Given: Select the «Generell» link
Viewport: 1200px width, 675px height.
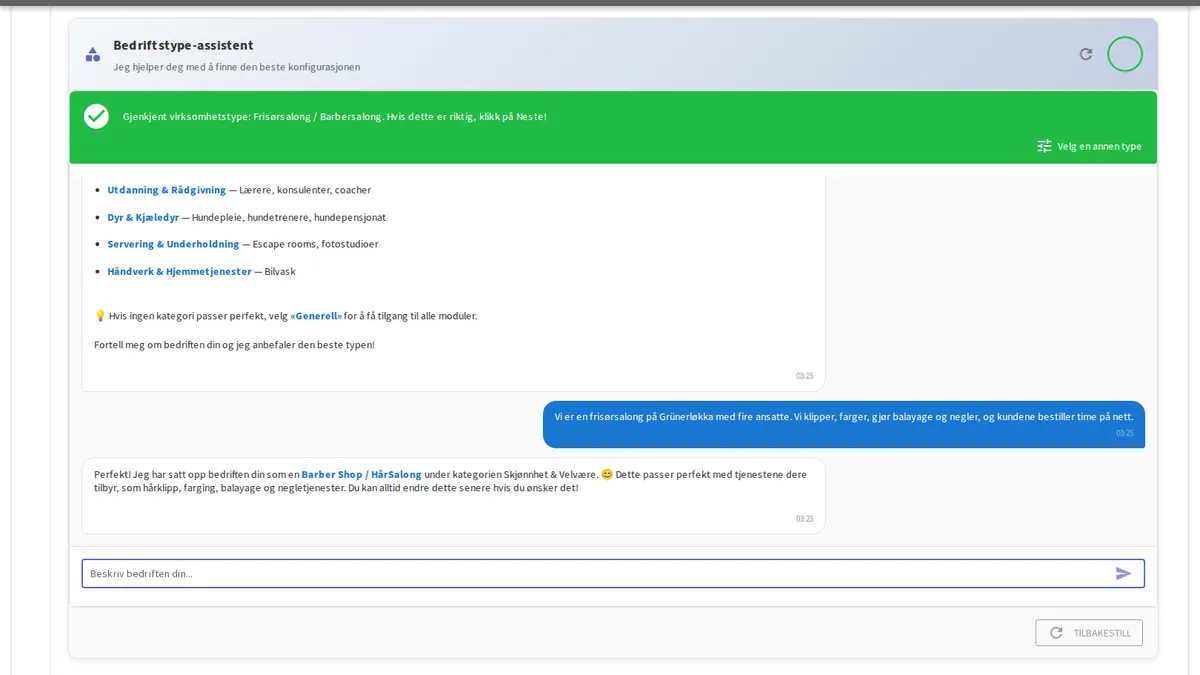Looking at the screenshot, I should 316,316.
